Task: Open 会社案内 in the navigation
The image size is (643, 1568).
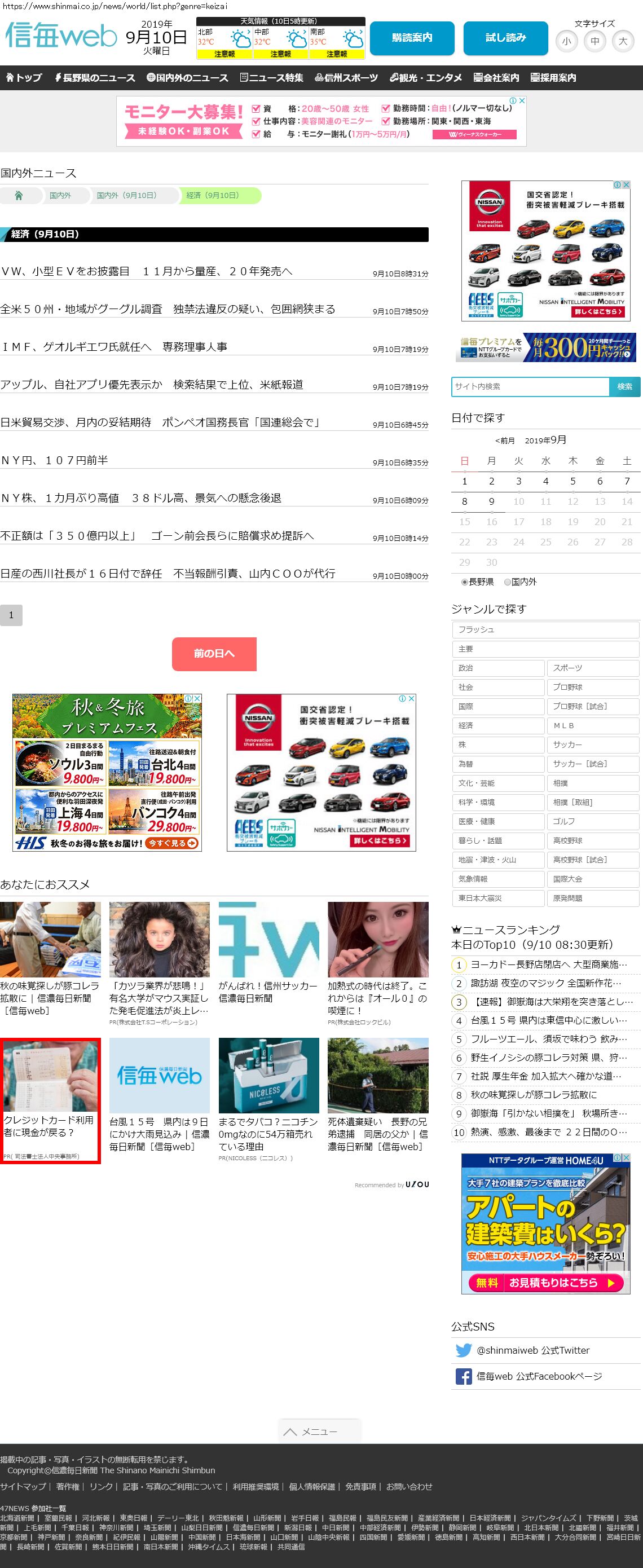Action: [x=496, y=77]
